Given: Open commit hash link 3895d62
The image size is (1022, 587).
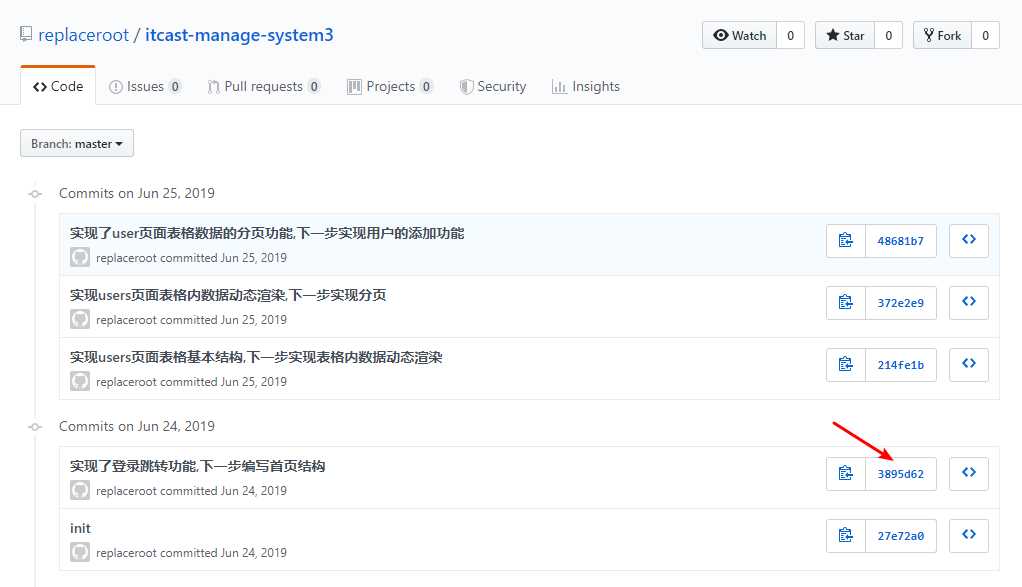Looking at the screenshot, I should pyautogui.click(x=901, y=474).
